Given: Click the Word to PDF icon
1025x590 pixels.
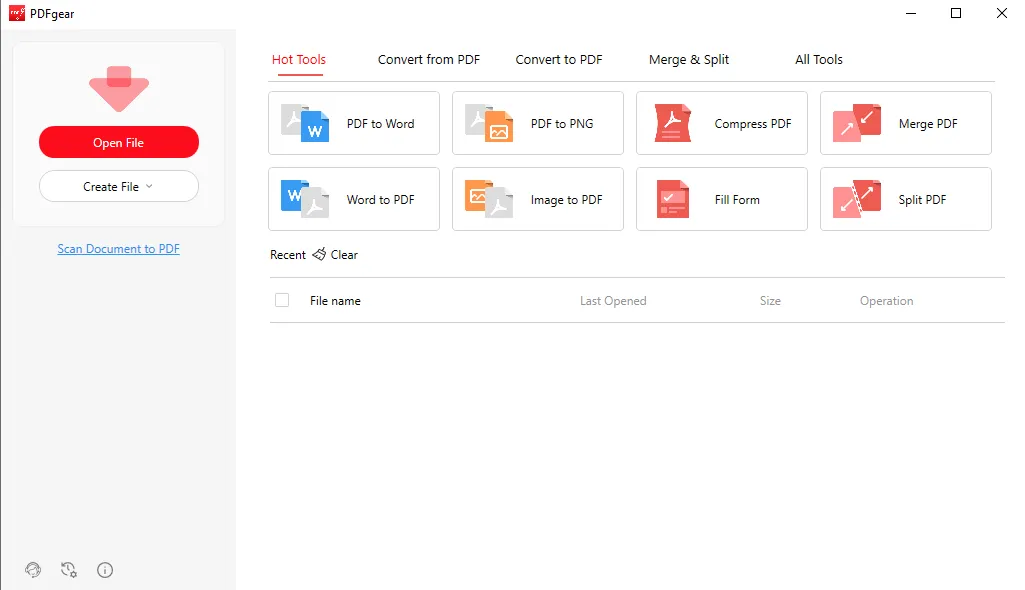Looking at the screenshot, I should click(305, 199).
